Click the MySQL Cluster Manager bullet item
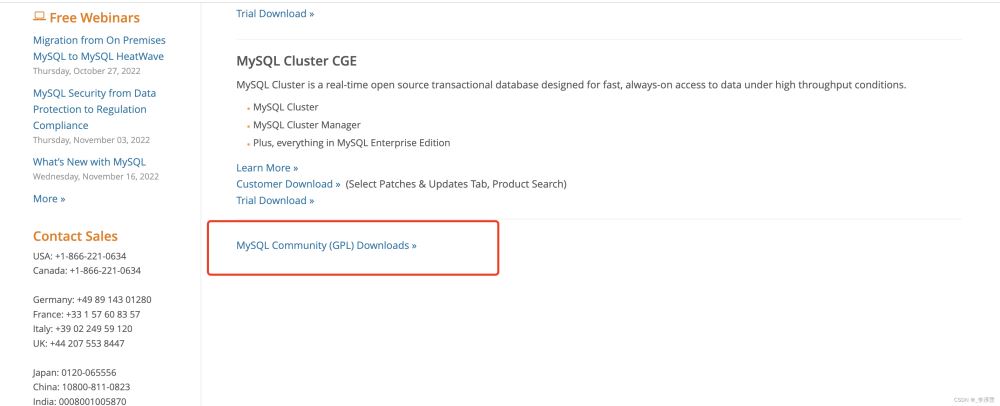This screenshot has width=1000, height=406. point(306,125)
